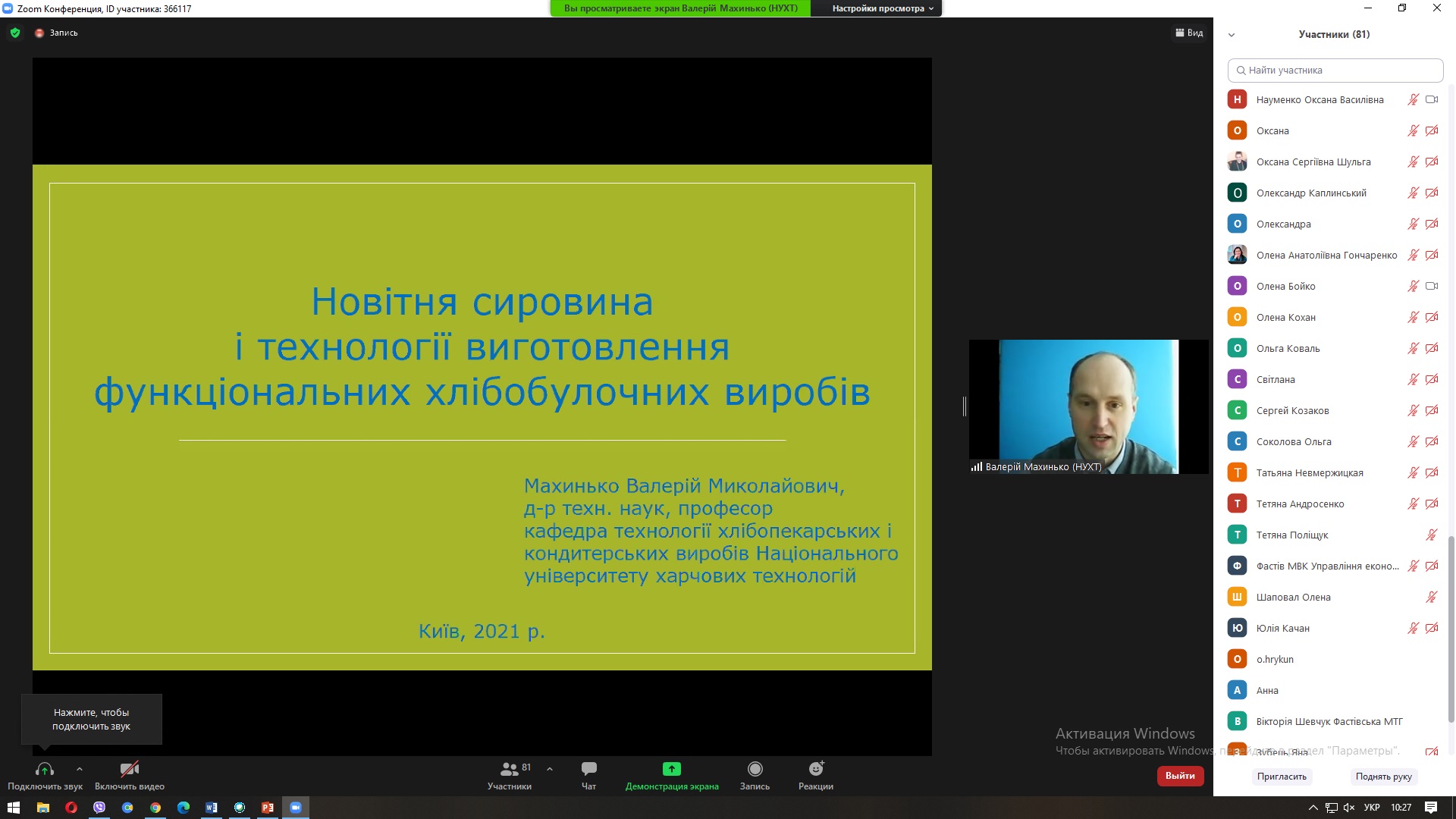Open the Participants icon showing 81
Screen dimensions: 1456x819
tap(510, 769)
